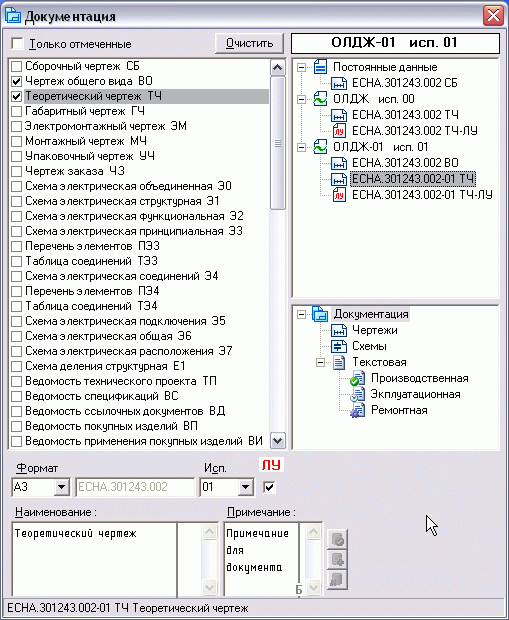Check the Сборочный чертеж СБ box
This screenshot has width=509, height=620.
tap(16, 66)
